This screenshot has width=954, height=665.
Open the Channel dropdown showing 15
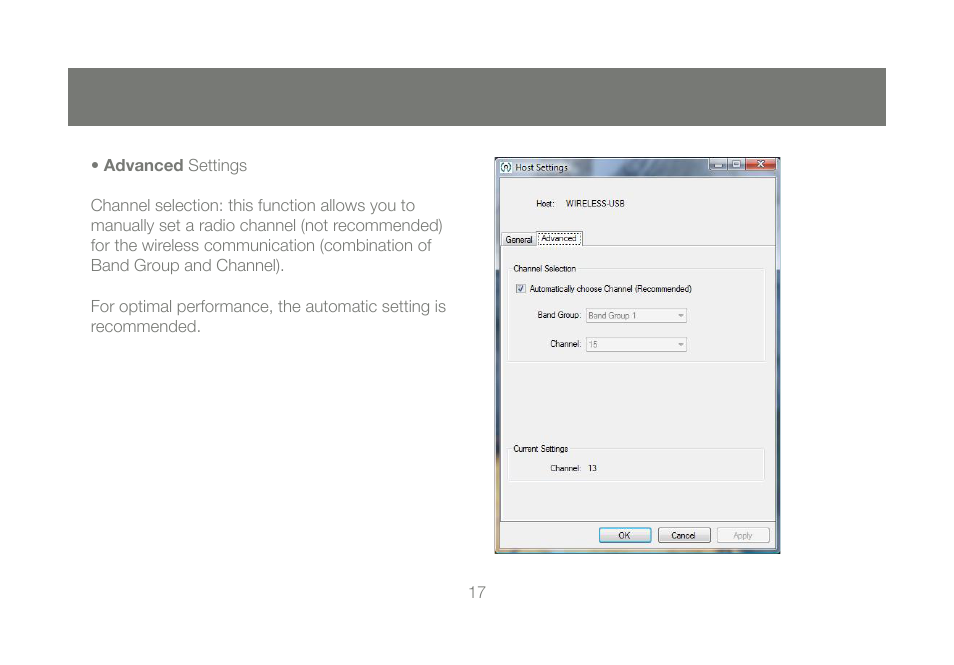pyautogui.click(x=636, y=344)
